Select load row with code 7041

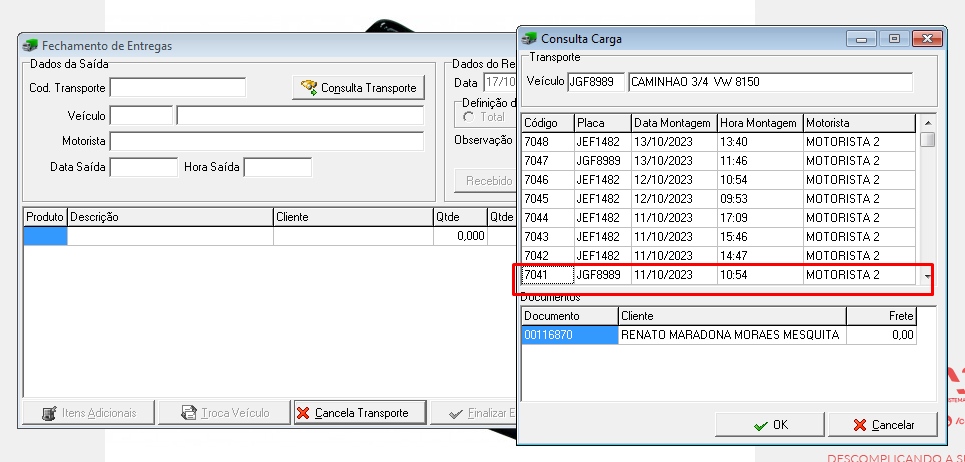tap(719, 275)
